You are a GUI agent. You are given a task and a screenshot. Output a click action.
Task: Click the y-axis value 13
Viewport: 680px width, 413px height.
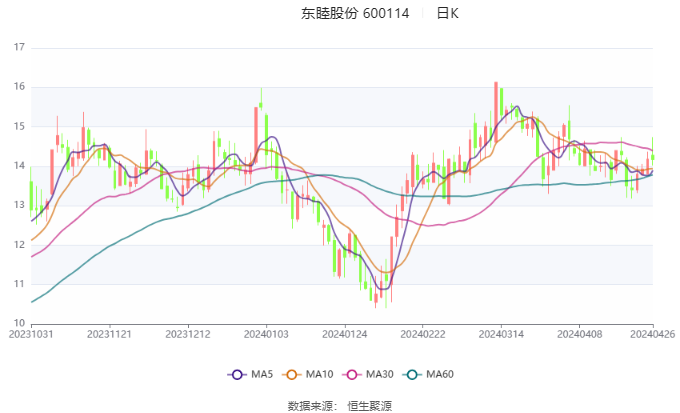[19, 205]
